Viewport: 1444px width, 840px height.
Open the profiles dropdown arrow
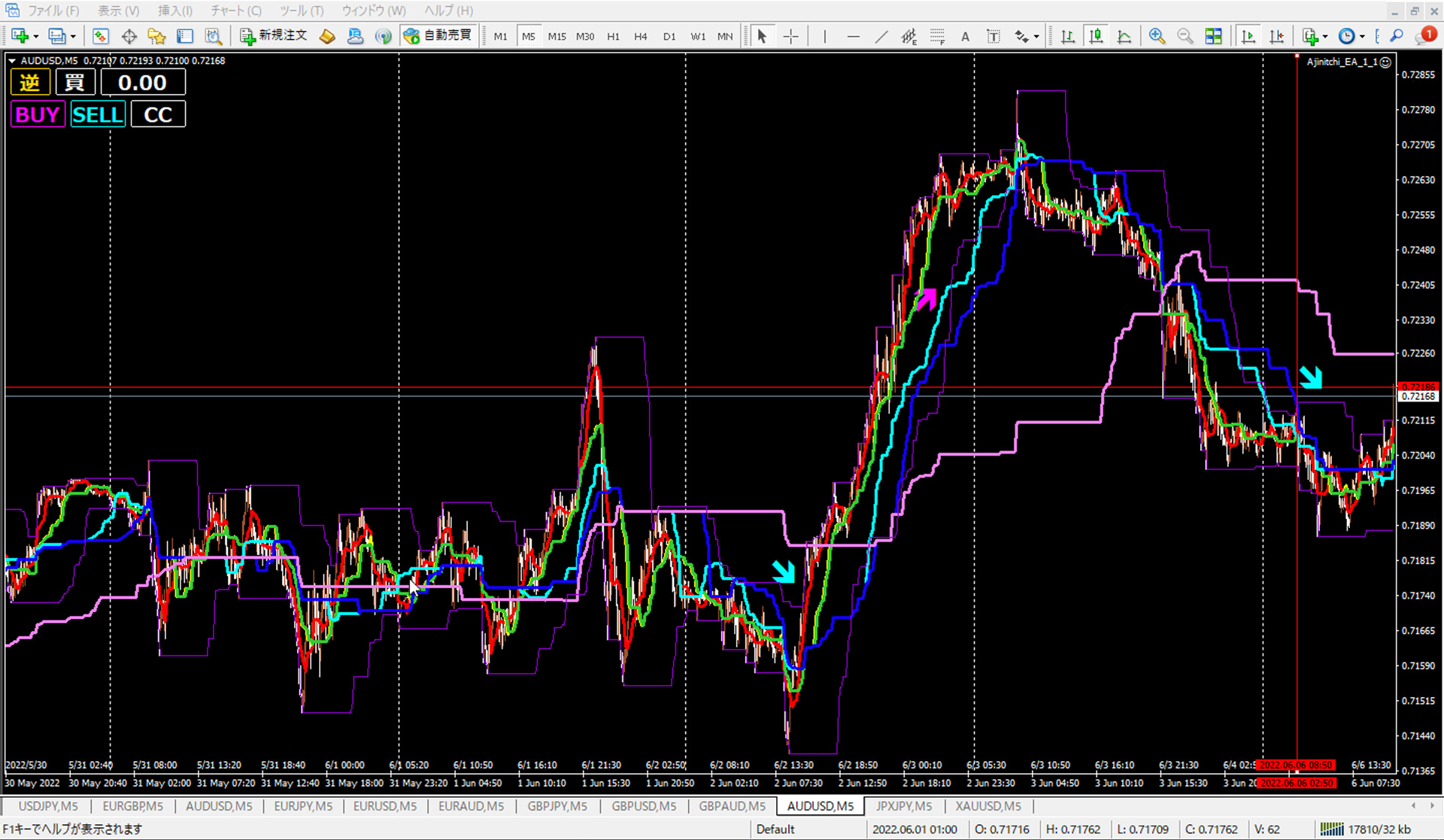click(73, 37)
